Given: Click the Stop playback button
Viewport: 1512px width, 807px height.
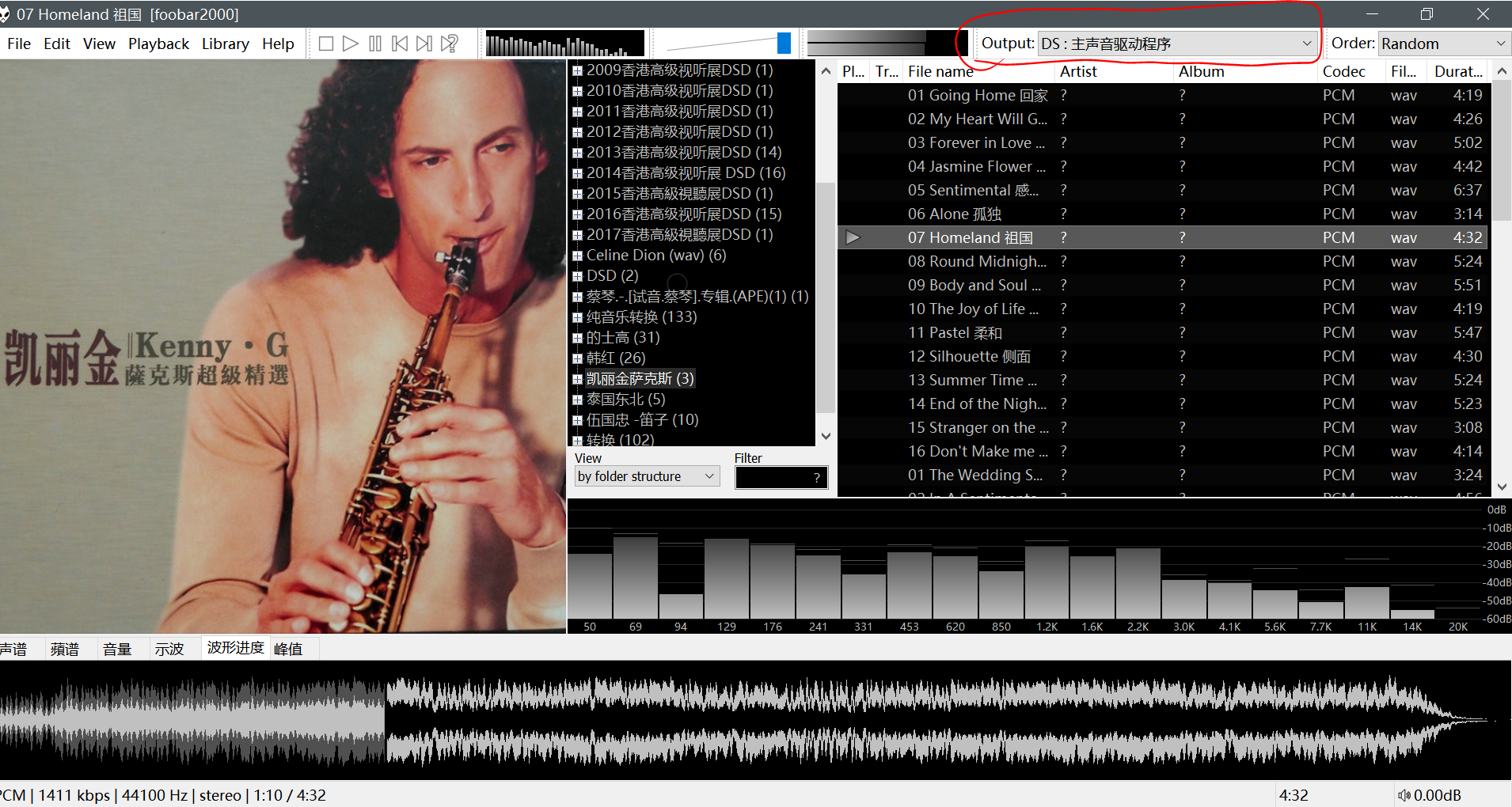Looking at the screenshot, I should pyautogui.click(x=325, y=44).
